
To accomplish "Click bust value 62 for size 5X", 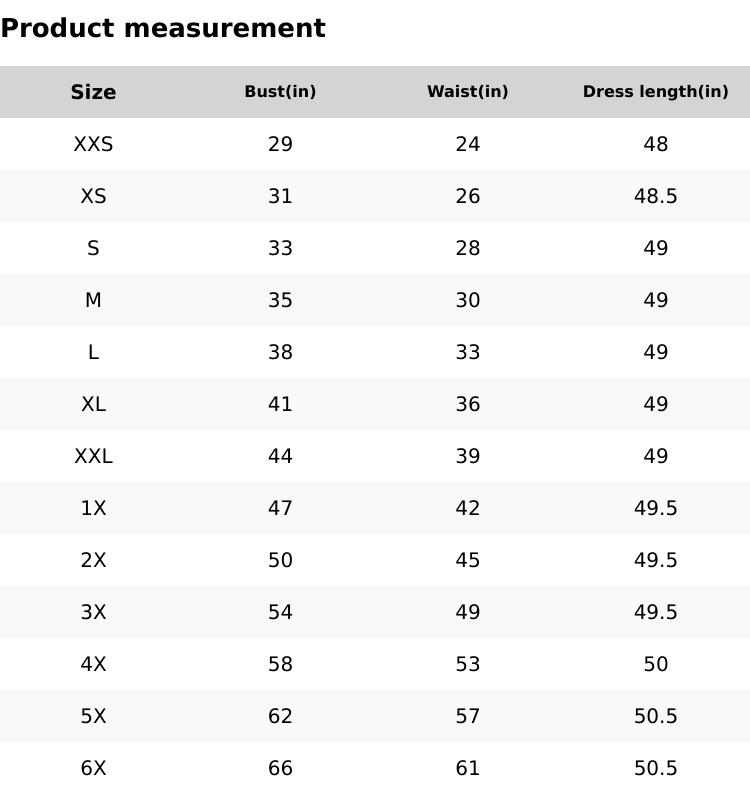I will coord(280,716).
